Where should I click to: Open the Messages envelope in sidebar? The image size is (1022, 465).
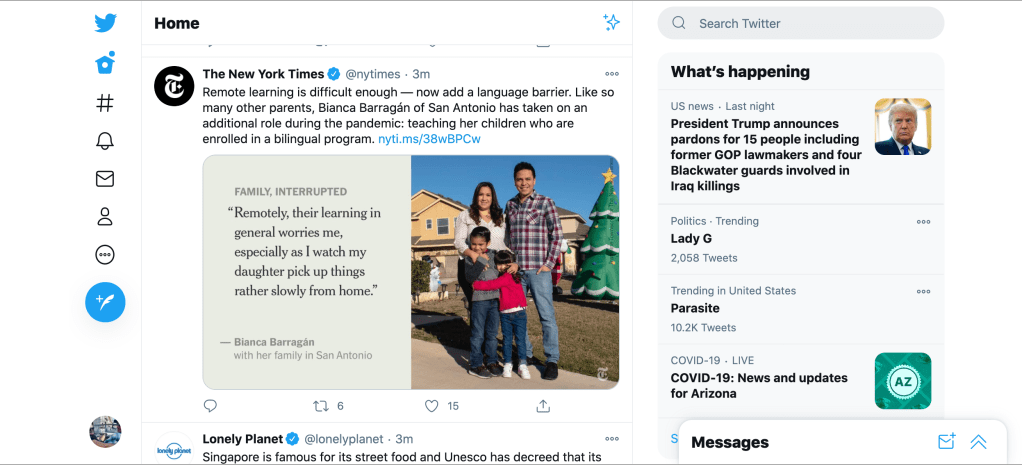pos(105,179)
